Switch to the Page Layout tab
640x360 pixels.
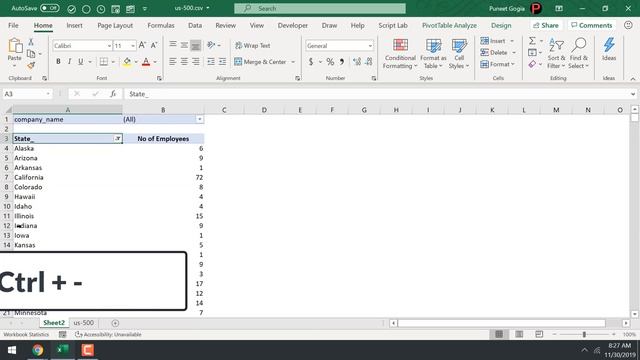click(x=115, y=25)
